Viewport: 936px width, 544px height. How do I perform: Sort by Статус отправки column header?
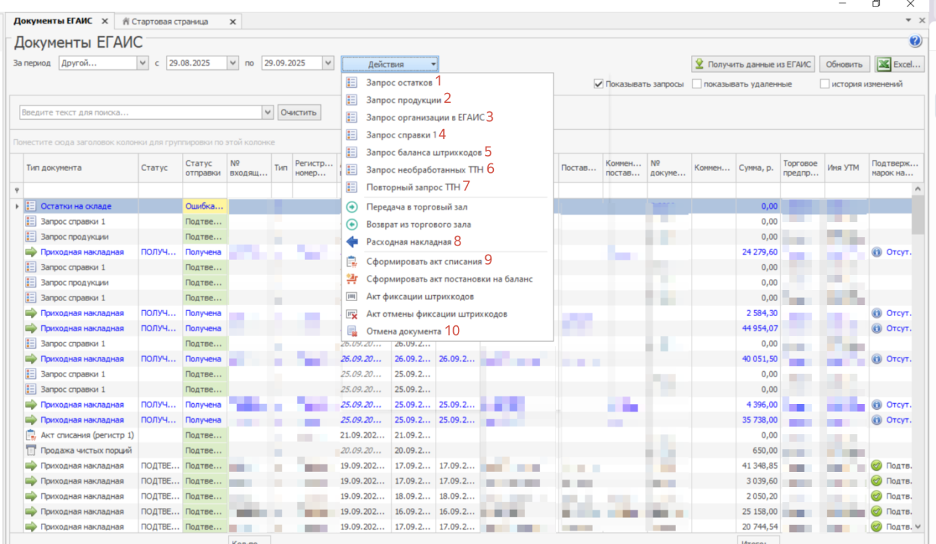coord(205,168)
